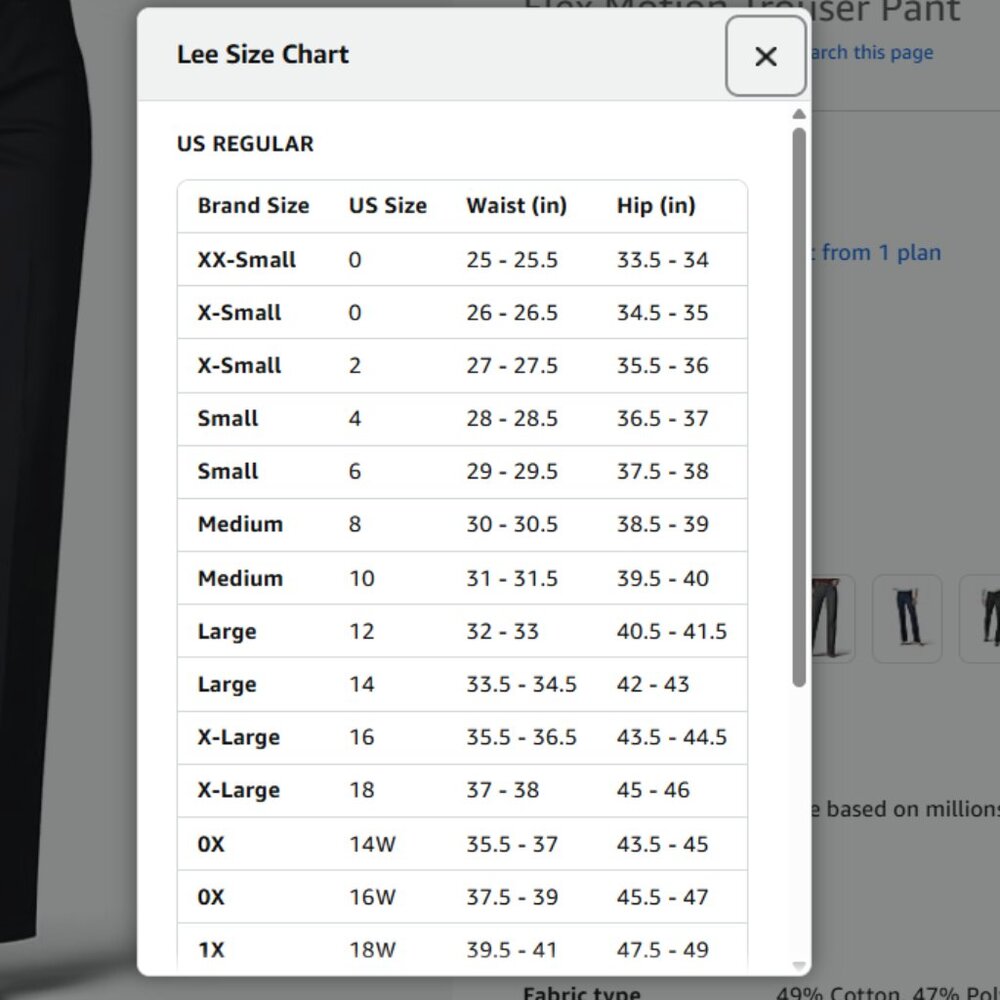
Task: Click X-Large row US size '18'
Action: [362, 790]
